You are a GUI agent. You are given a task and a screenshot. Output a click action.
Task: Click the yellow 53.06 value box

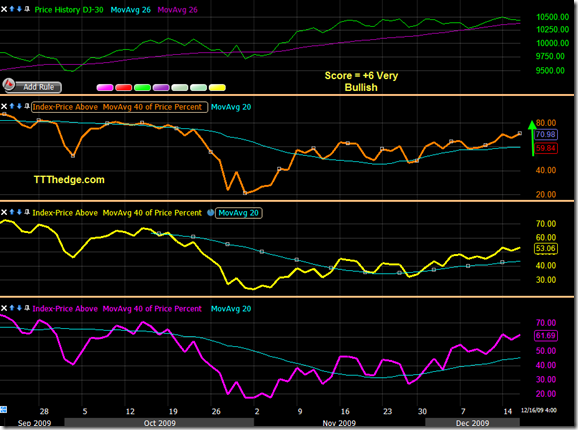click(546, 248)
